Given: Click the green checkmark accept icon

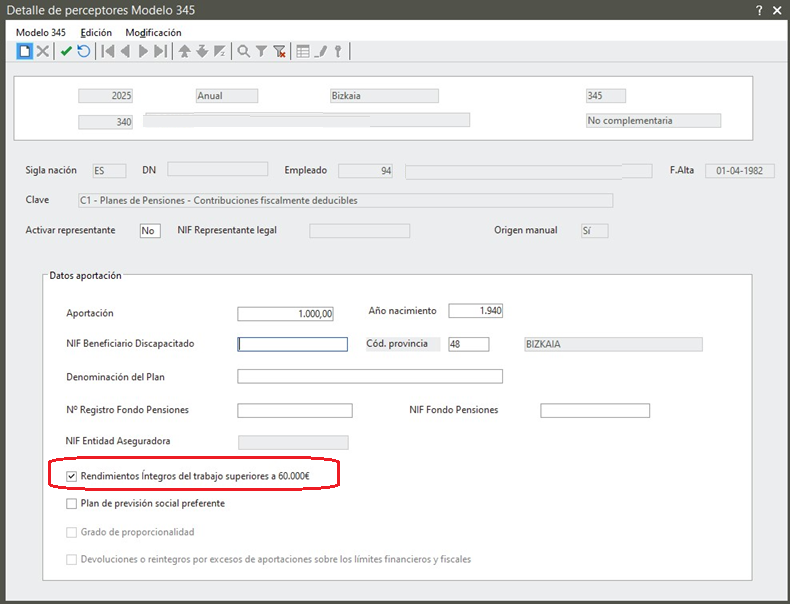Looking at the screenshot, I should (66, 51).
